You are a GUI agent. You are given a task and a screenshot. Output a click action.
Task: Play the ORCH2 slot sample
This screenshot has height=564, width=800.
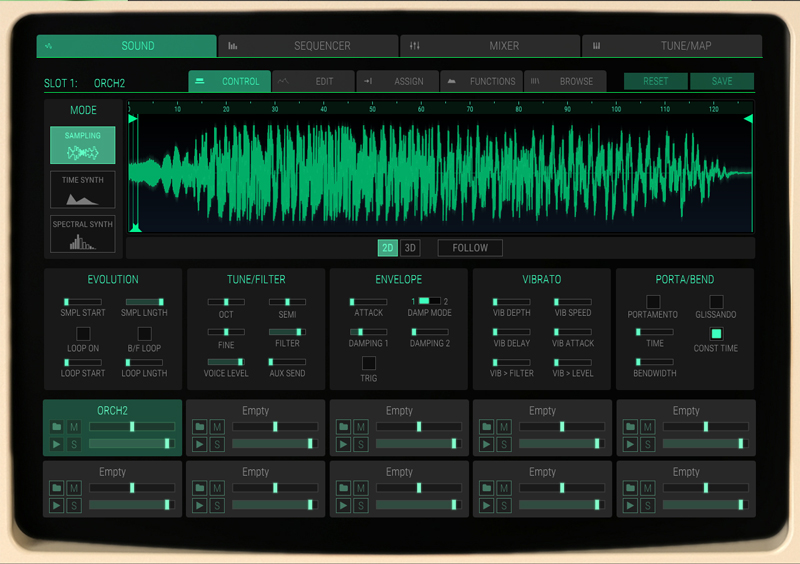pyautogui.click(x=57, y=444)
